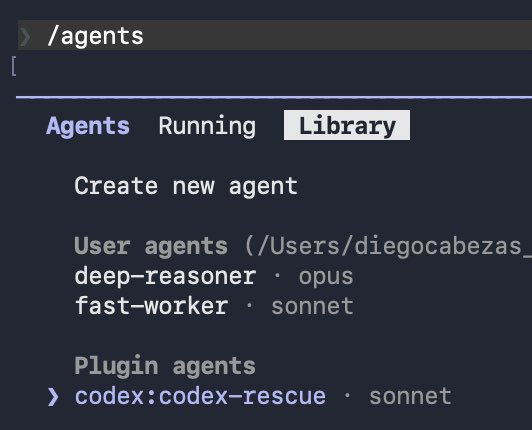
Task: Click the prompt chevron before /agents
Action: click(25, 37)
